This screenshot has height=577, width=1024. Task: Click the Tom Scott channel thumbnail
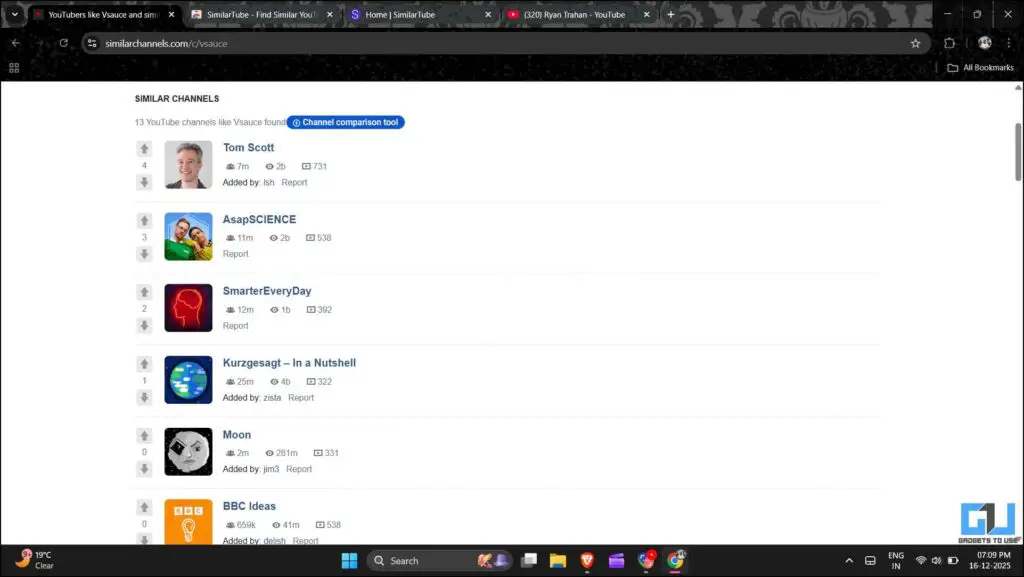(x=187, y=164)
